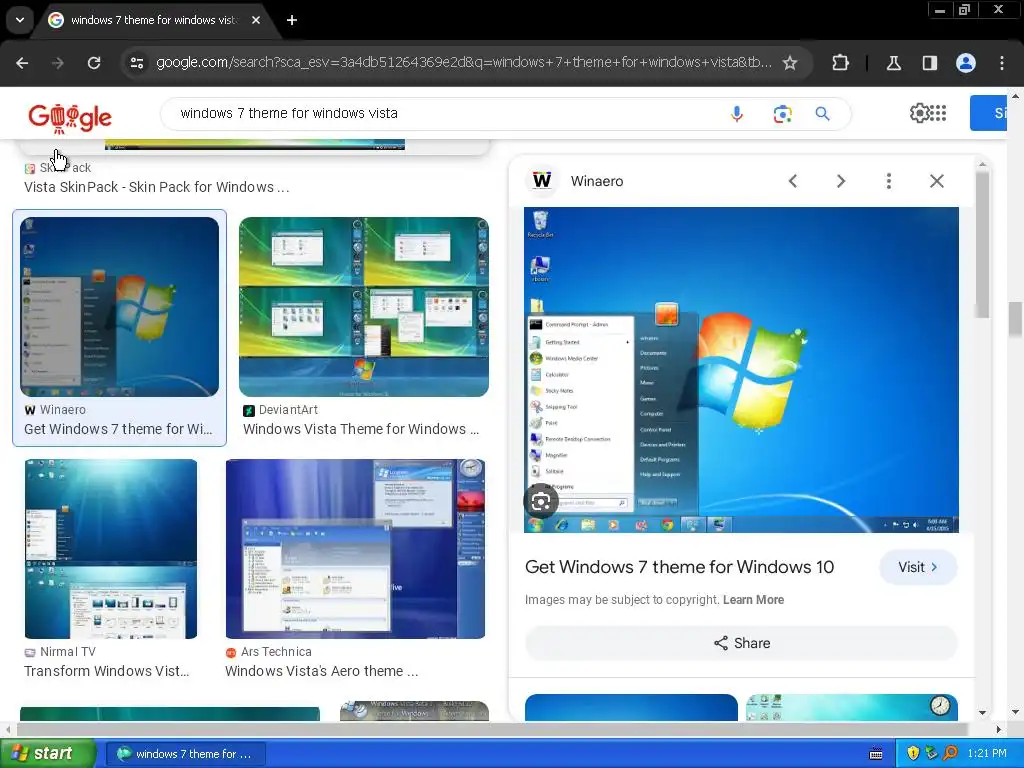
Task: Open the Nirmal TV result thumbnail
Action: (x=111, y=549)
